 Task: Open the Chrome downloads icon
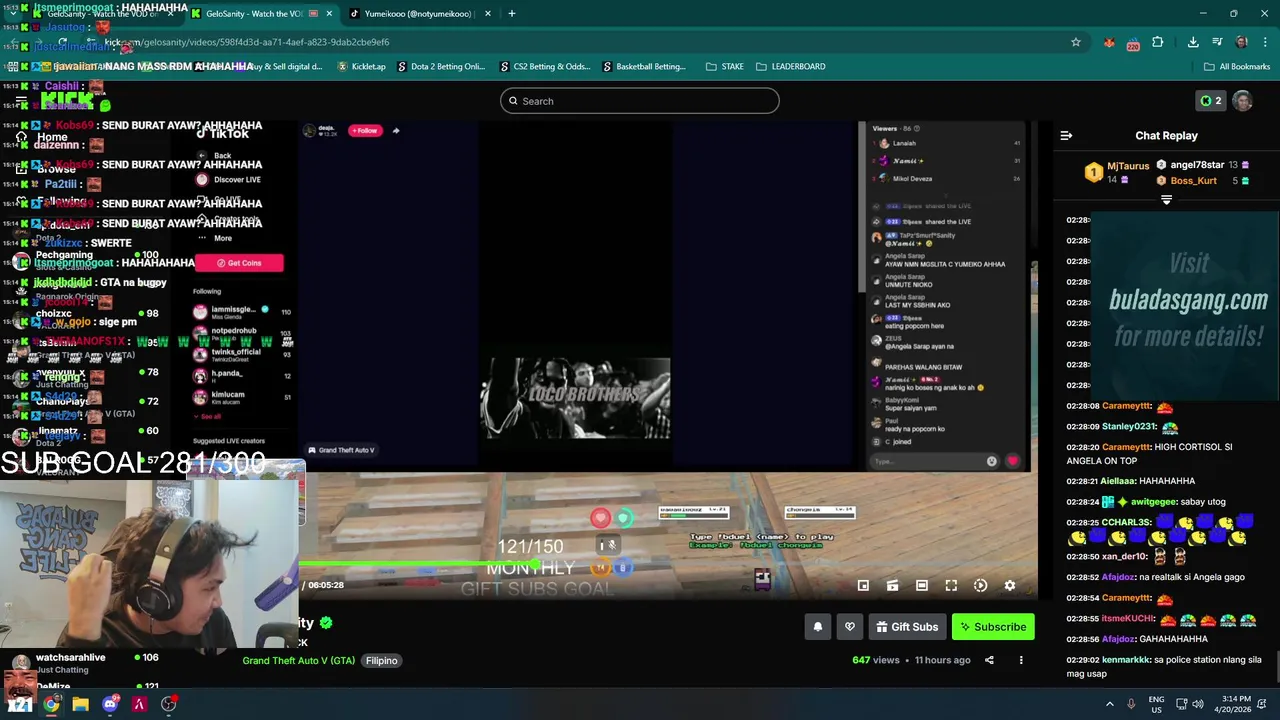pos(1193,42)
